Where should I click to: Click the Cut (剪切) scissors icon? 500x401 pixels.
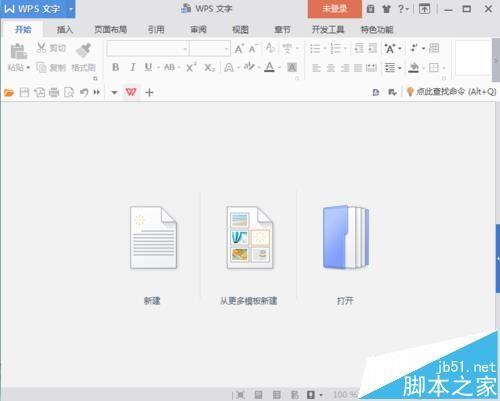(41, 48)
